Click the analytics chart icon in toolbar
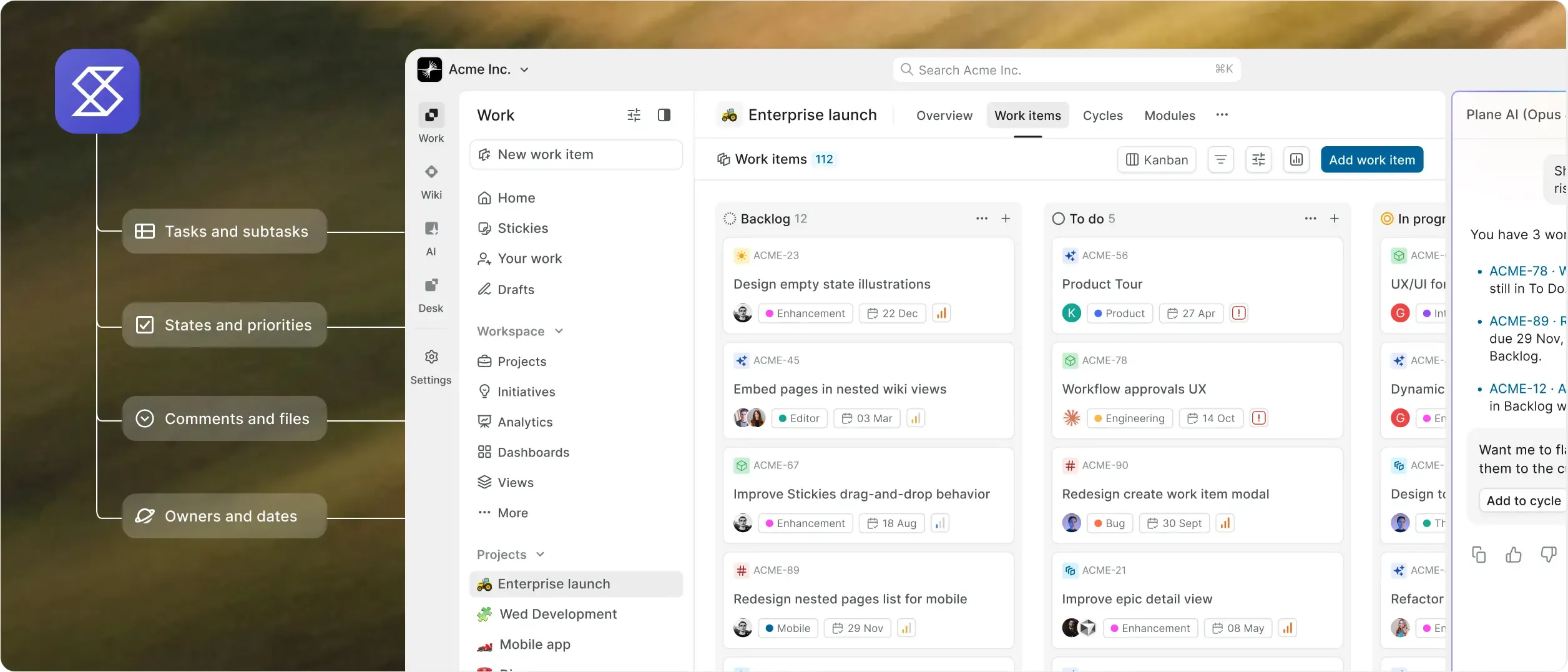 [1296, 160]
